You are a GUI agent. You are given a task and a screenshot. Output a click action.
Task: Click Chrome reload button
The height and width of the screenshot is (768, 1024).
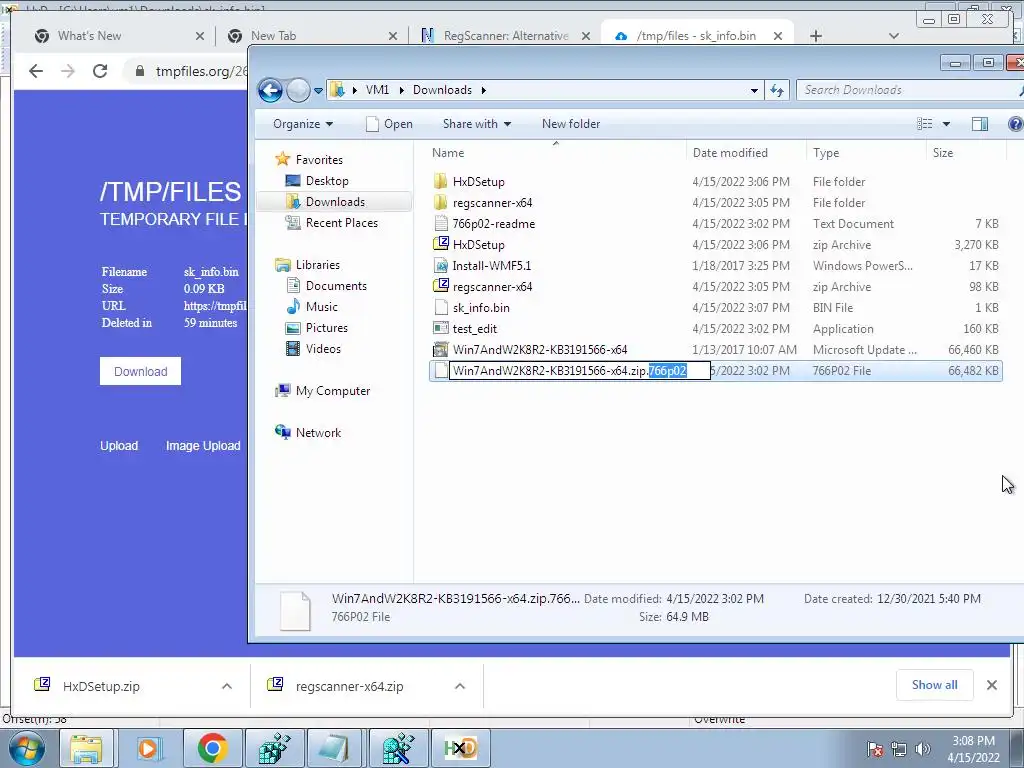[x=100, y=71]
